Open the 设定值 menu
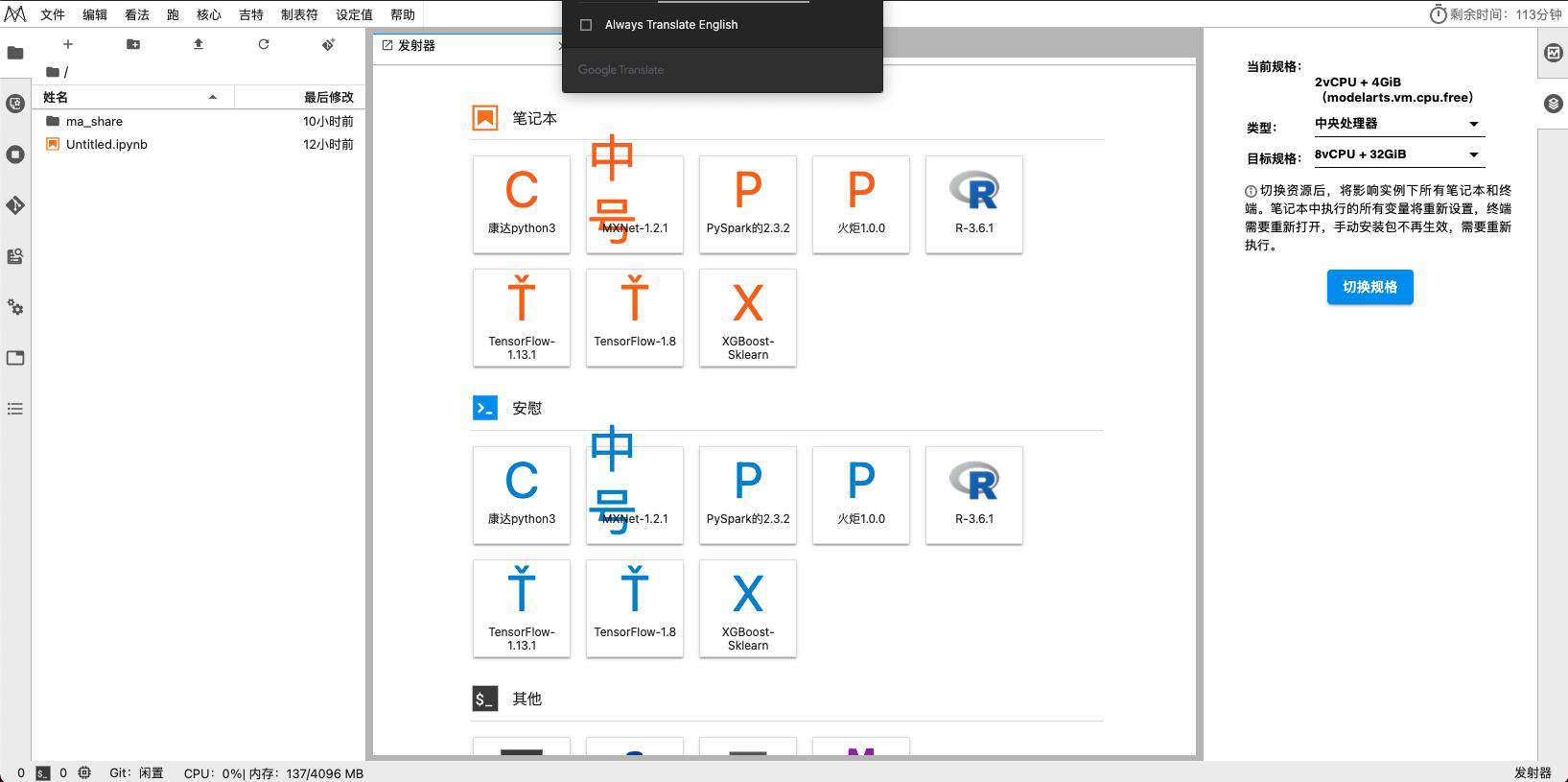 pyautogui.click(x=355, y=14)
